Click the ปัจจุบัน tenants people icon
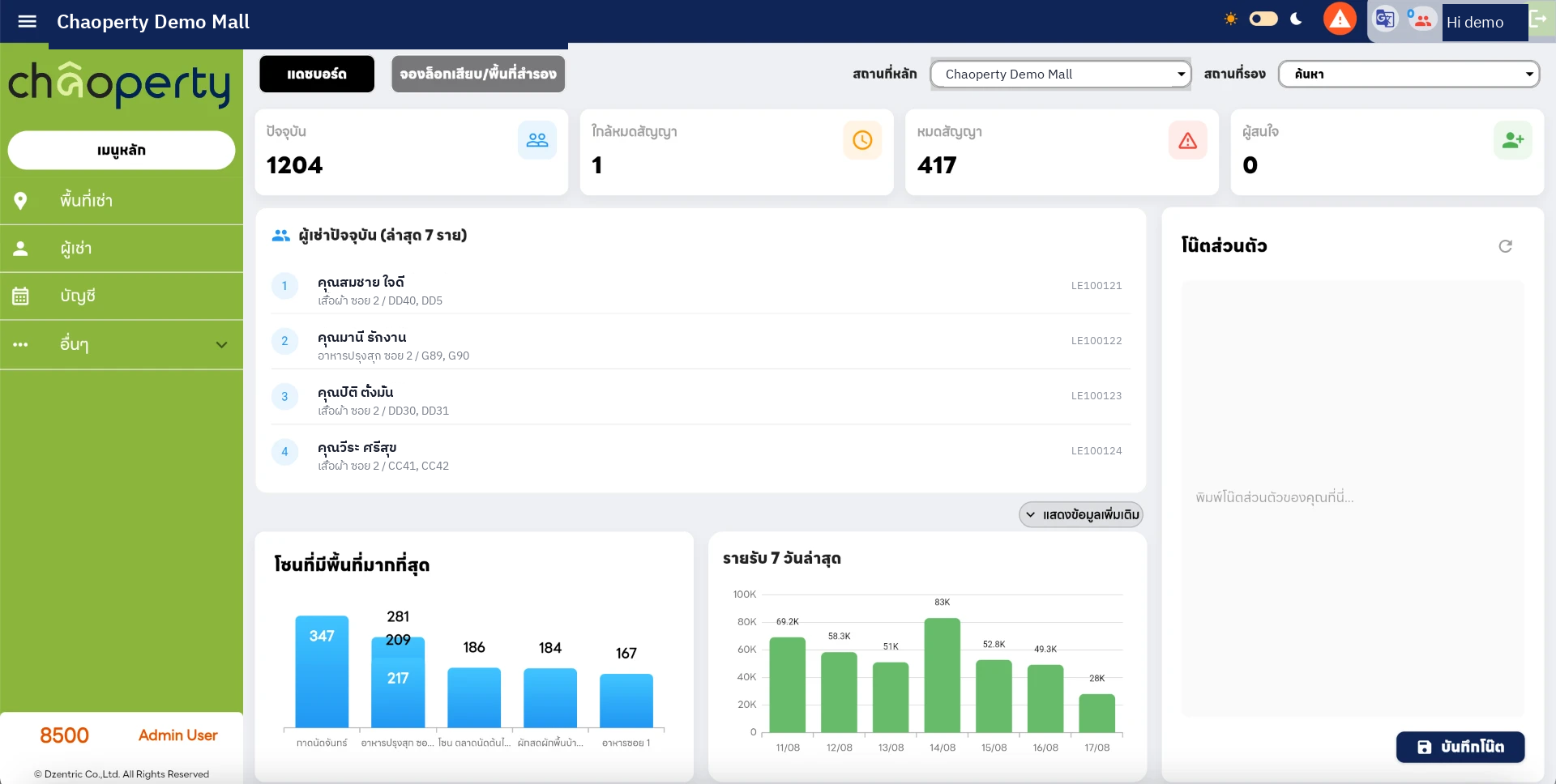Viewport: 1556px width, 784px height. pyautogui.click(x=537, y=140)
